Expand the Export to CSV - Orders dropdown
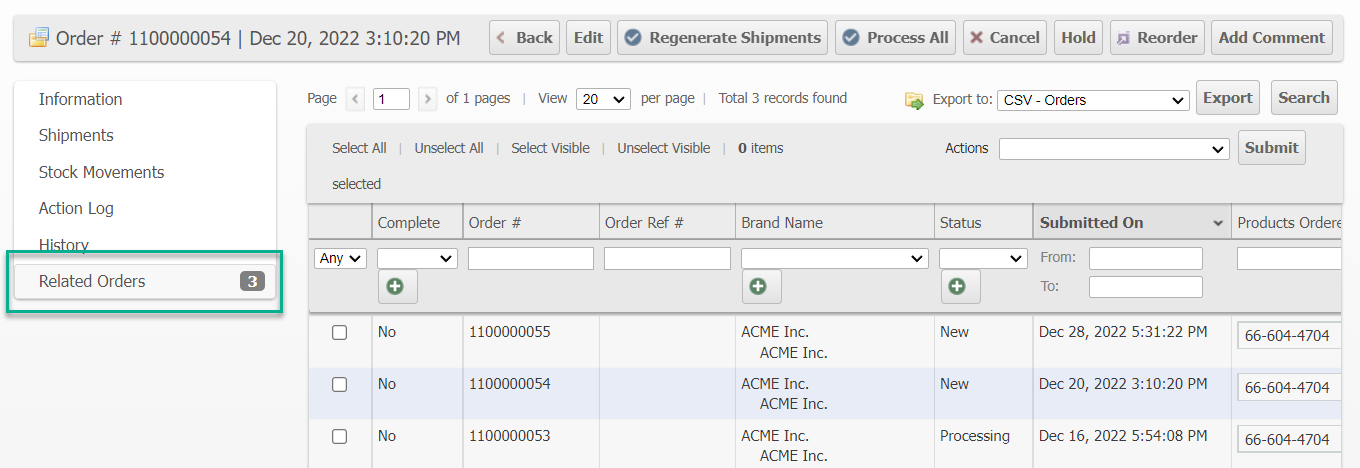Viewport: 1360px width, 468px height. [x=1093, y=100]
